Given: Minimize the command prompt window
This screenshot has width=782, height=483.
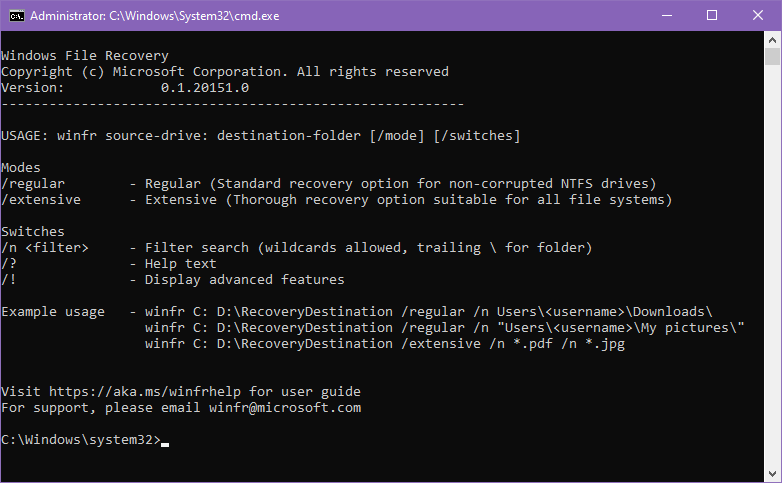Looking at the screenshot, I should [667, 15].
